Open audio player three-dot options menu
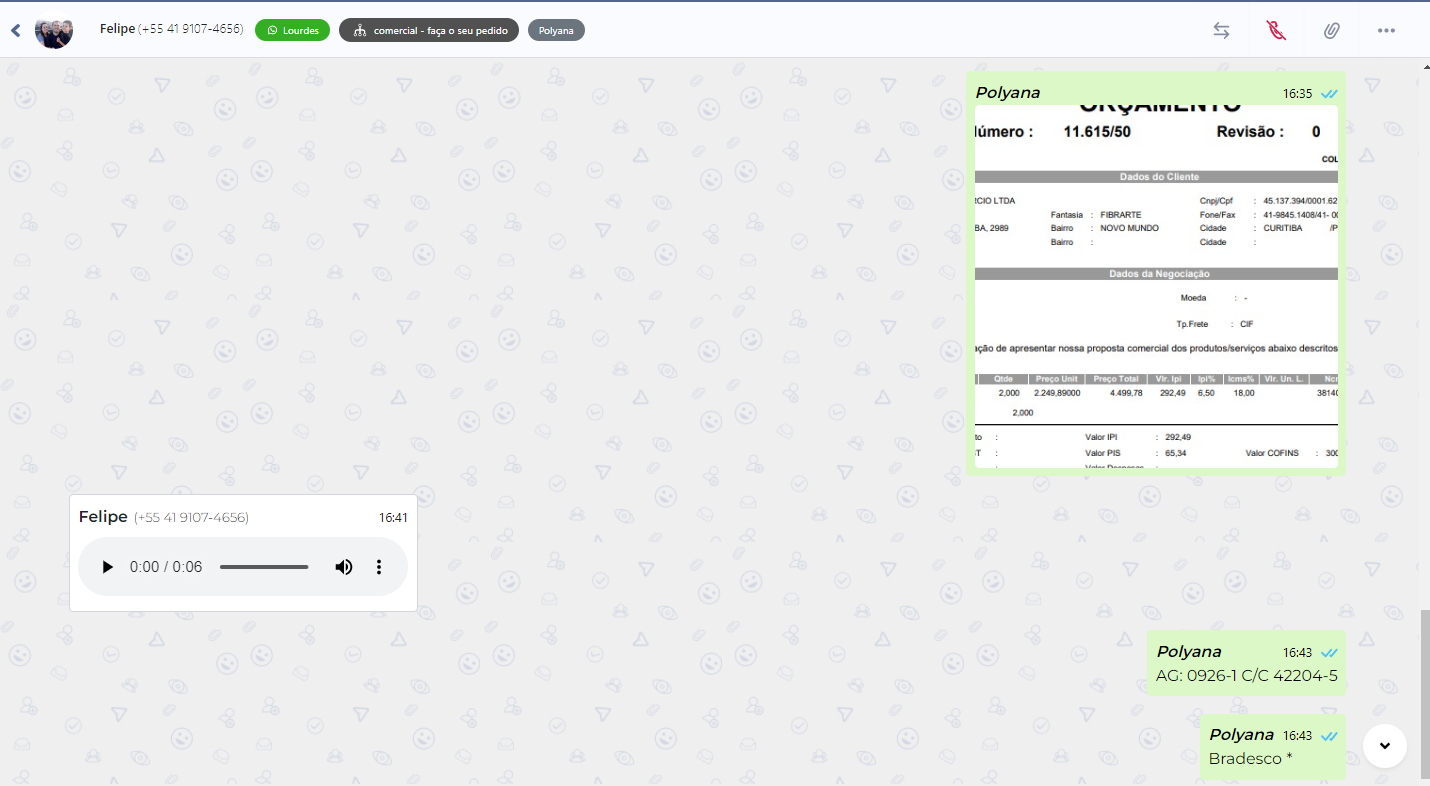The width and height of the screenshot is (1430, 786). tap(379, 567)
